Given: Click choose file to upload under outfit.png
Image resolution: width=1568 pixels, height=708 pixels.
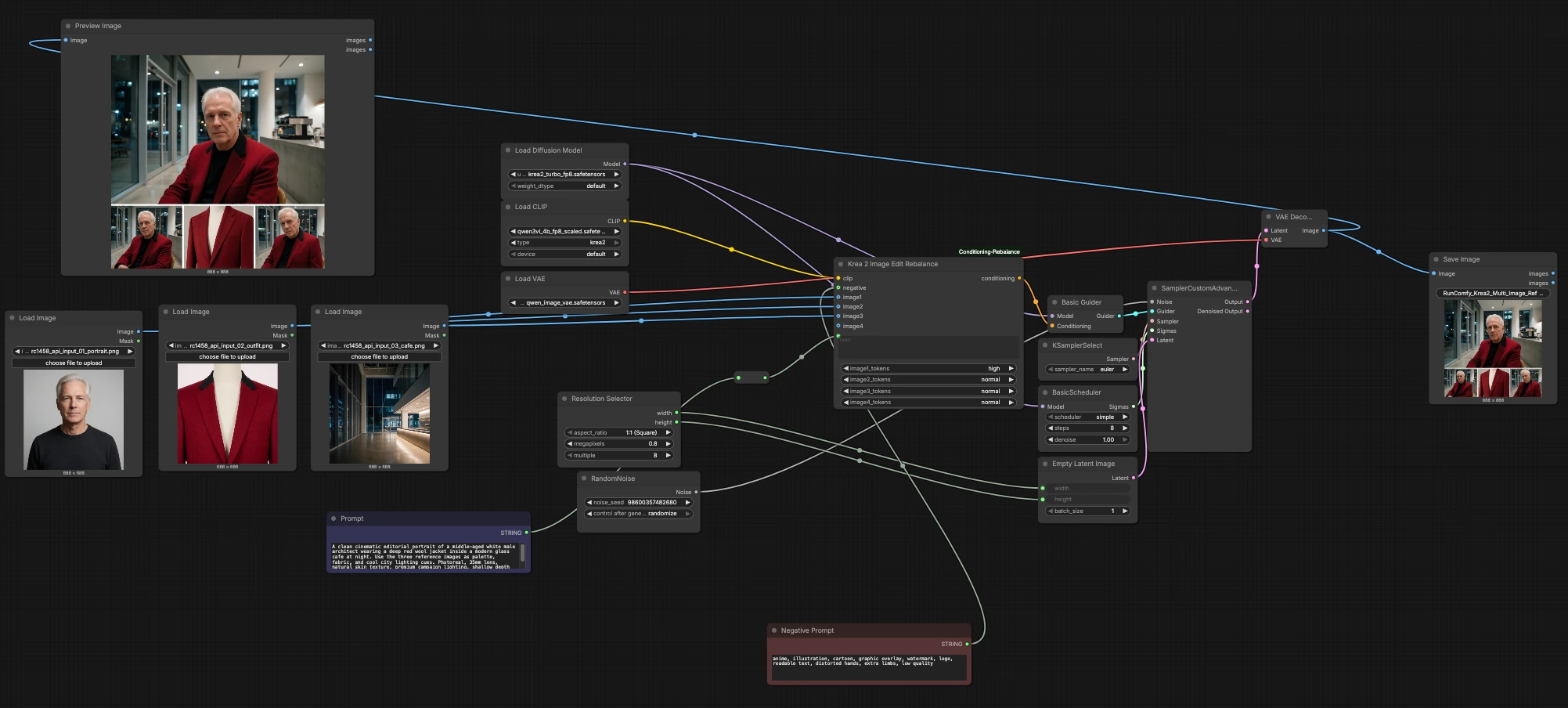Looking at the screenshot, I should click(x=227, y=356).
